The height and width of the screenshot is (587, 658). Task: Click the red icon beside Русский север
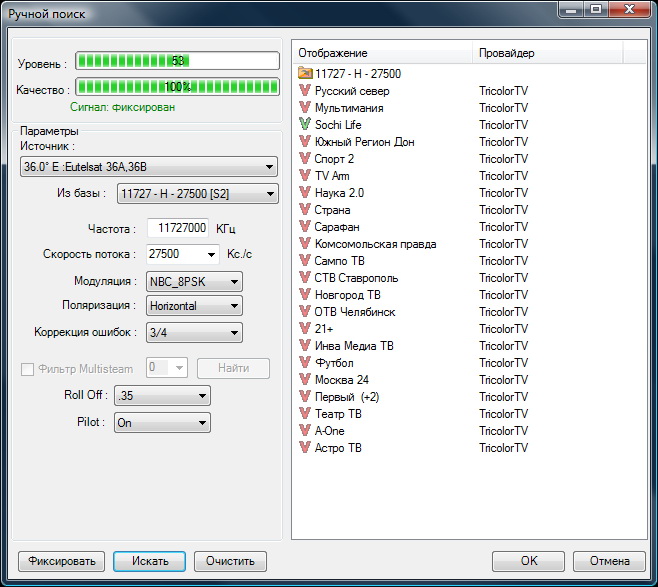[305, 91]
